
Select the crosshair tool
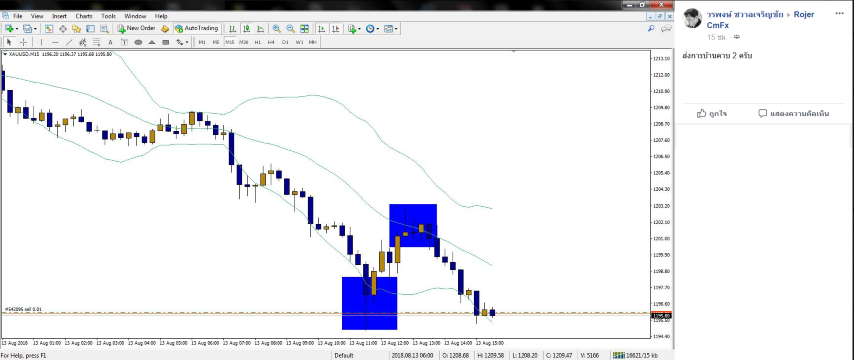click(23, 42)
